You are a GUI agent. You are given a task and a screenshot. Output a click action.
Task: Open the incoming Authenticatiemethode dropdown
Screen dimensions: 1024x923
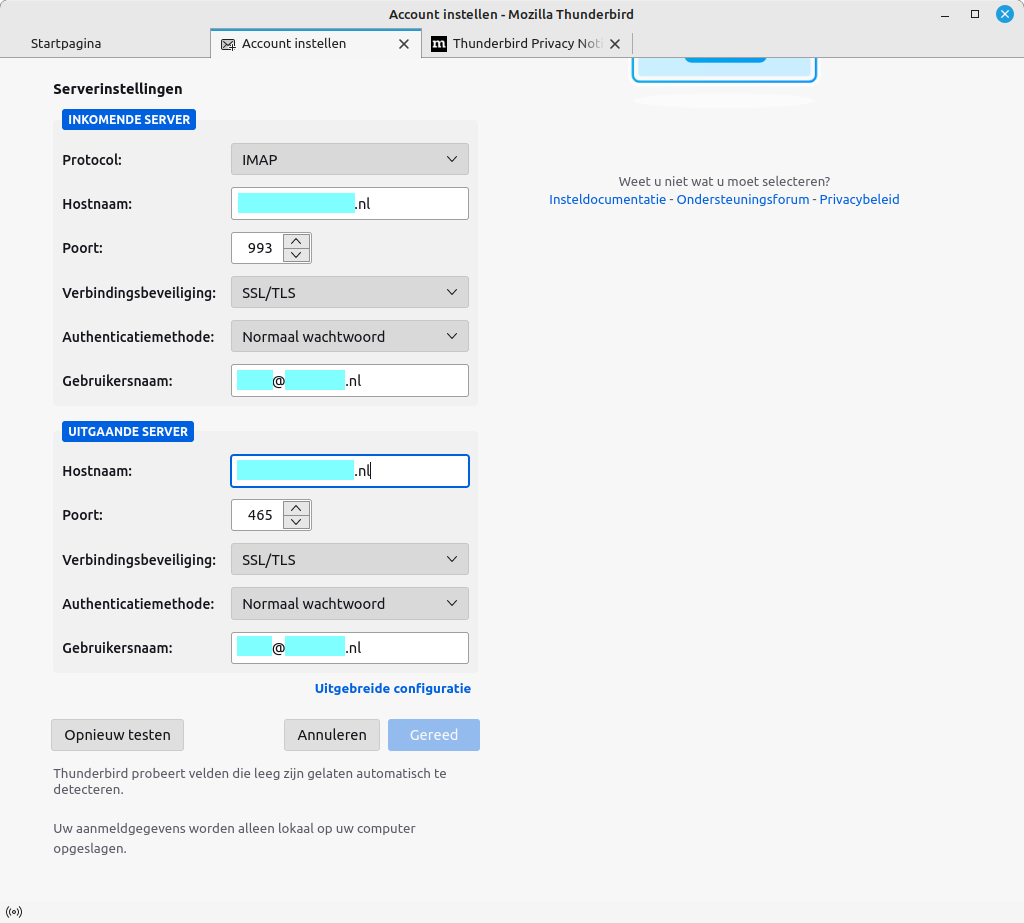click(x=349, y=336)
